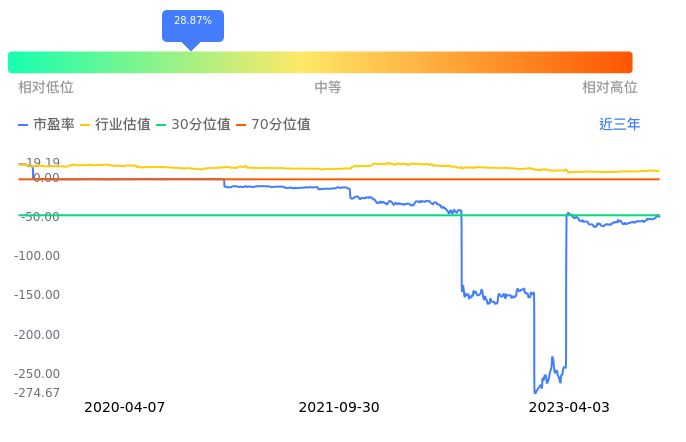This screenshot has width=686, height=442.
Task: Toggle the 30分位值 legend item
Action: (194, 125)
